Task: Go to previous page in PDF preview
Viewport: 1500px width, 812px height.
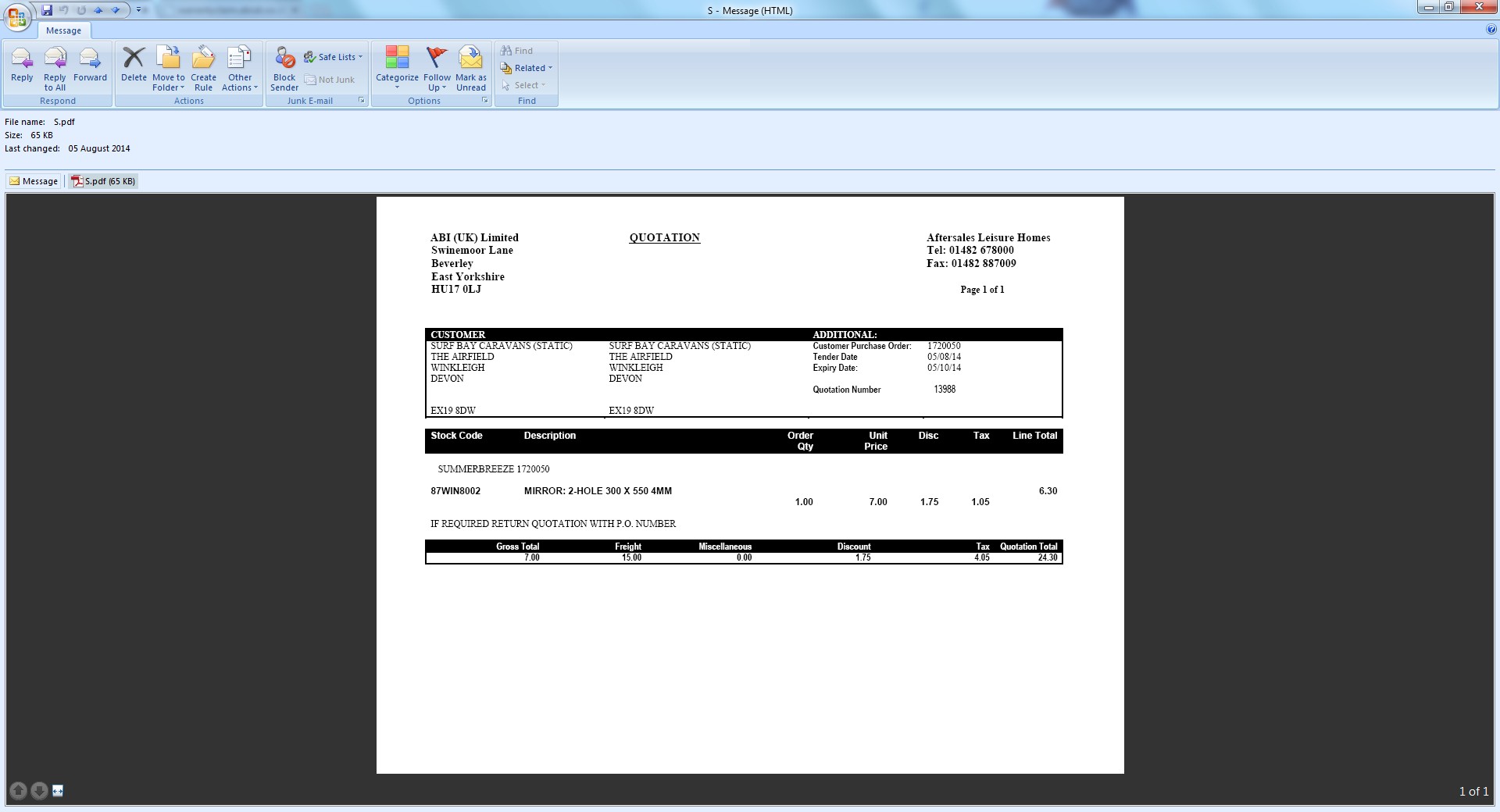Action: pyautogui.click(x=19, y=791)
